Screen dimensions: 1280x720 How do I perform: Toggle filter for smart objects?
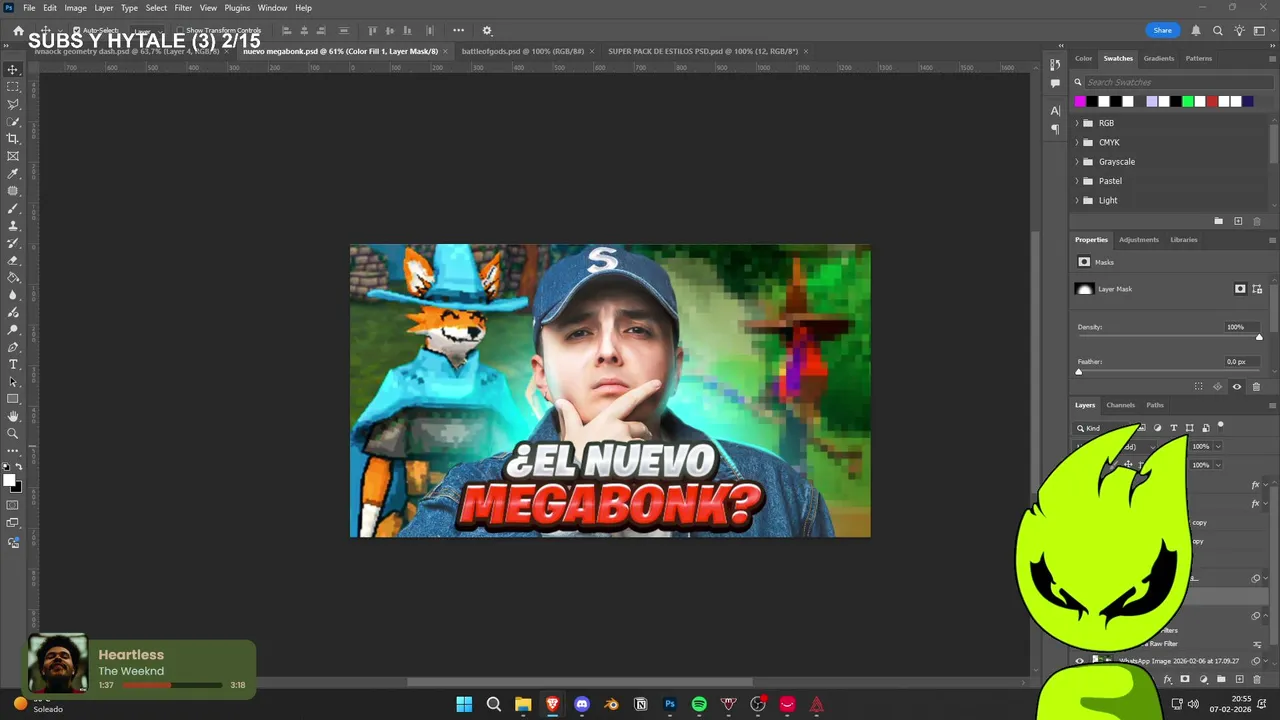1205,428
